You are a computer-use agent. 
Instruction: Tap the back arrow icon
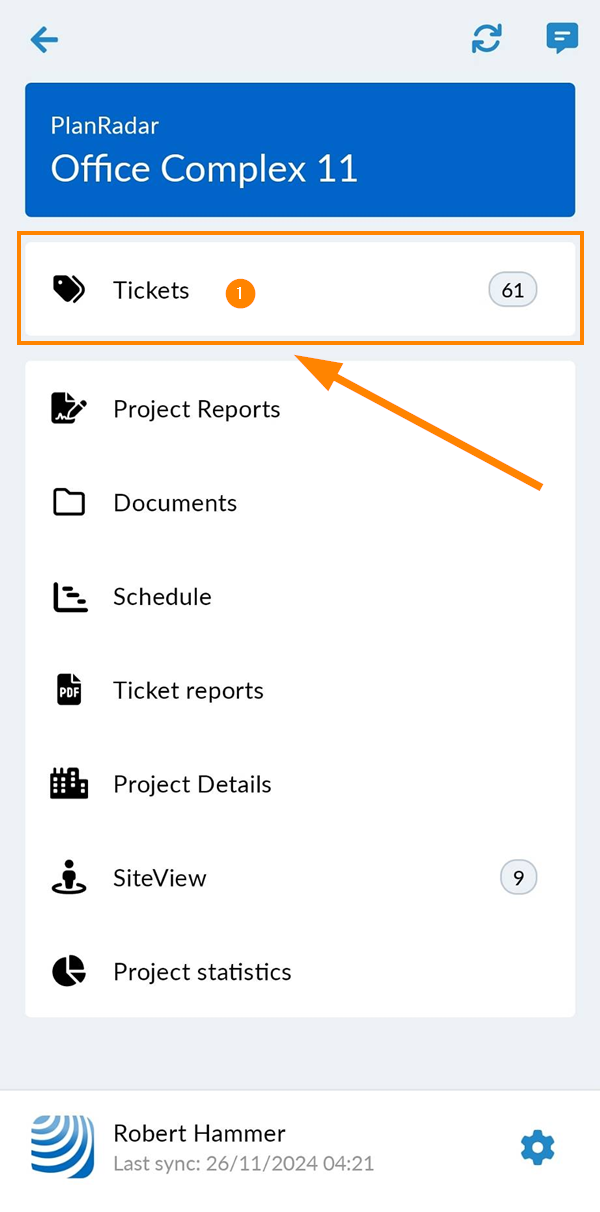44,40
